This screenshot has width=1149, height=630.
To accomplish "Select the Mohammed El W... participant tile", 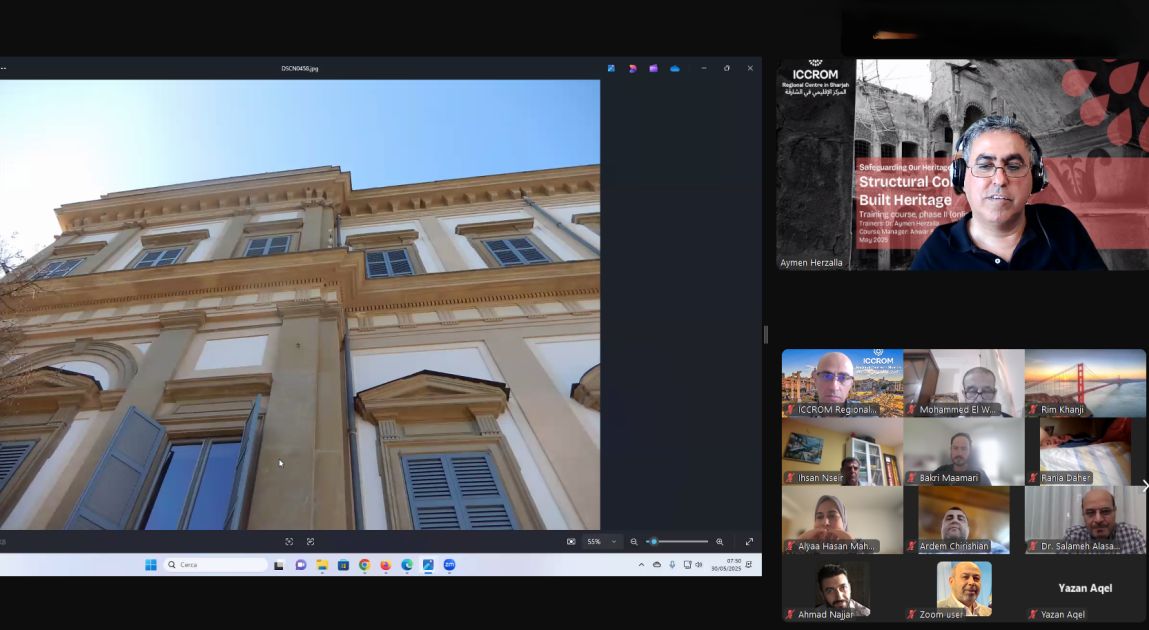I will click(964, 383).
